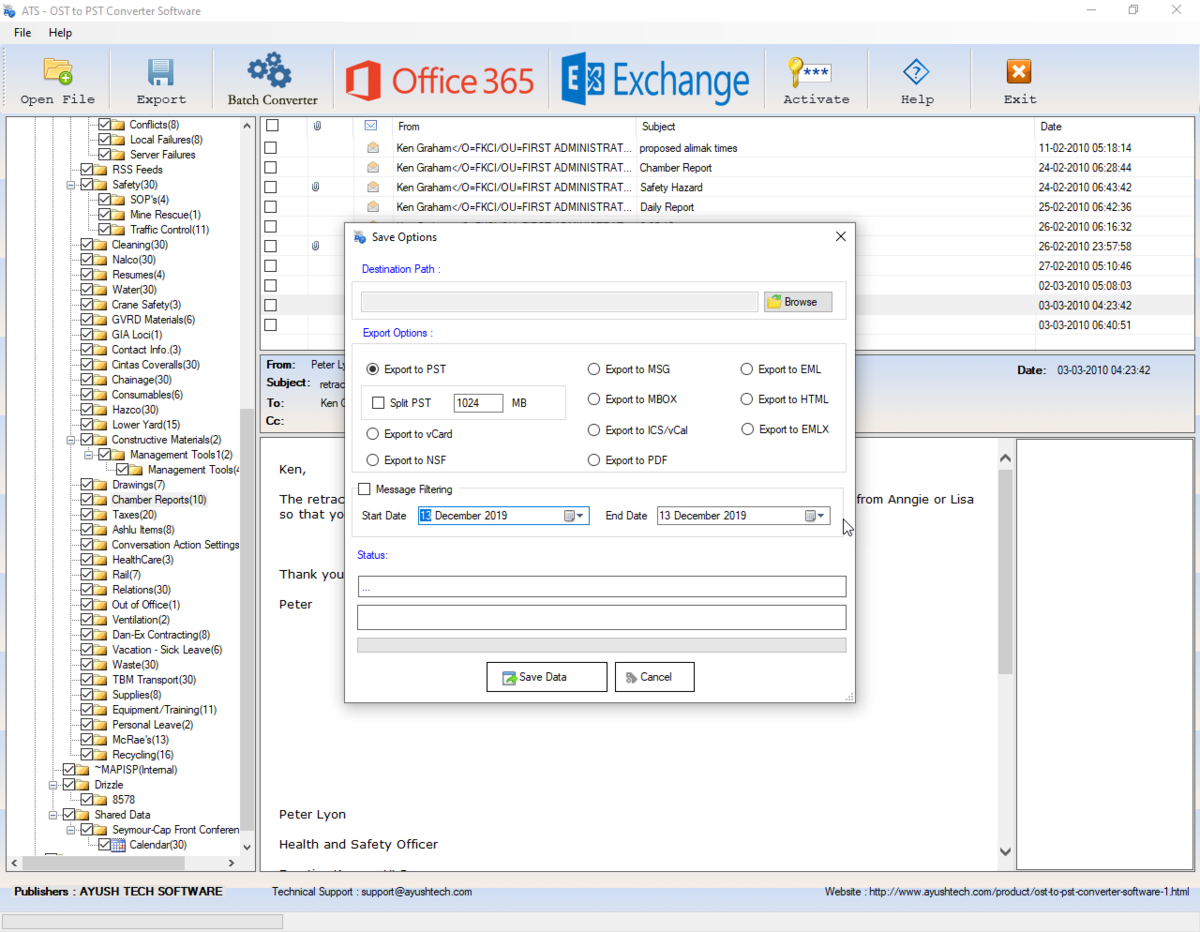Select the Export to PST radio button
This screenshot has width=1200, height=932.
point(370,369)
